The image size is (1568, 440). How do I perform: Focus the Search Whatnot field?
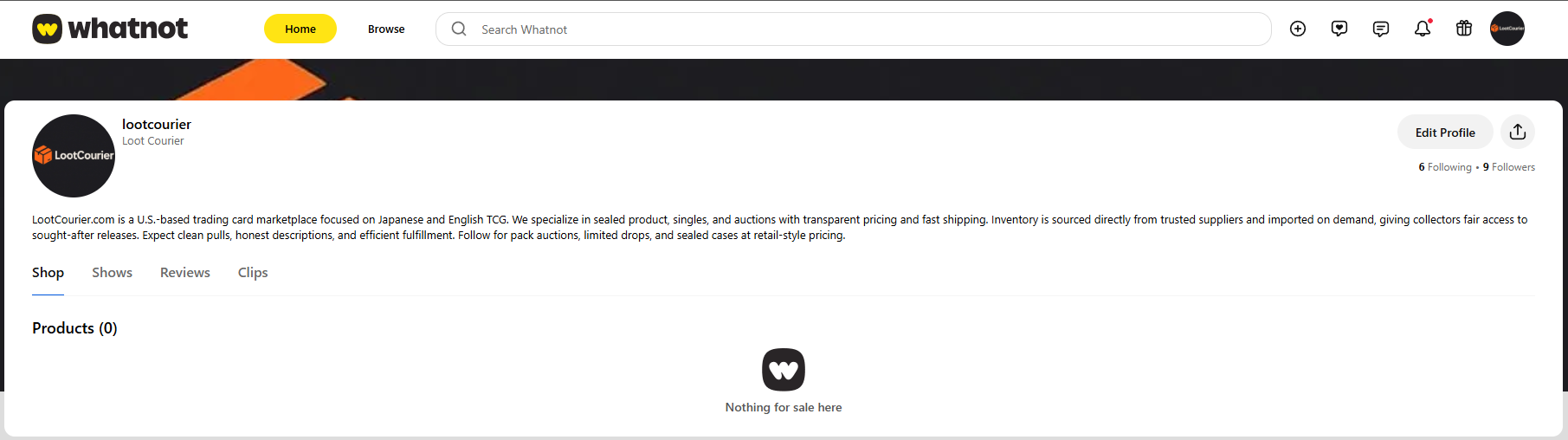click(866, 29)
